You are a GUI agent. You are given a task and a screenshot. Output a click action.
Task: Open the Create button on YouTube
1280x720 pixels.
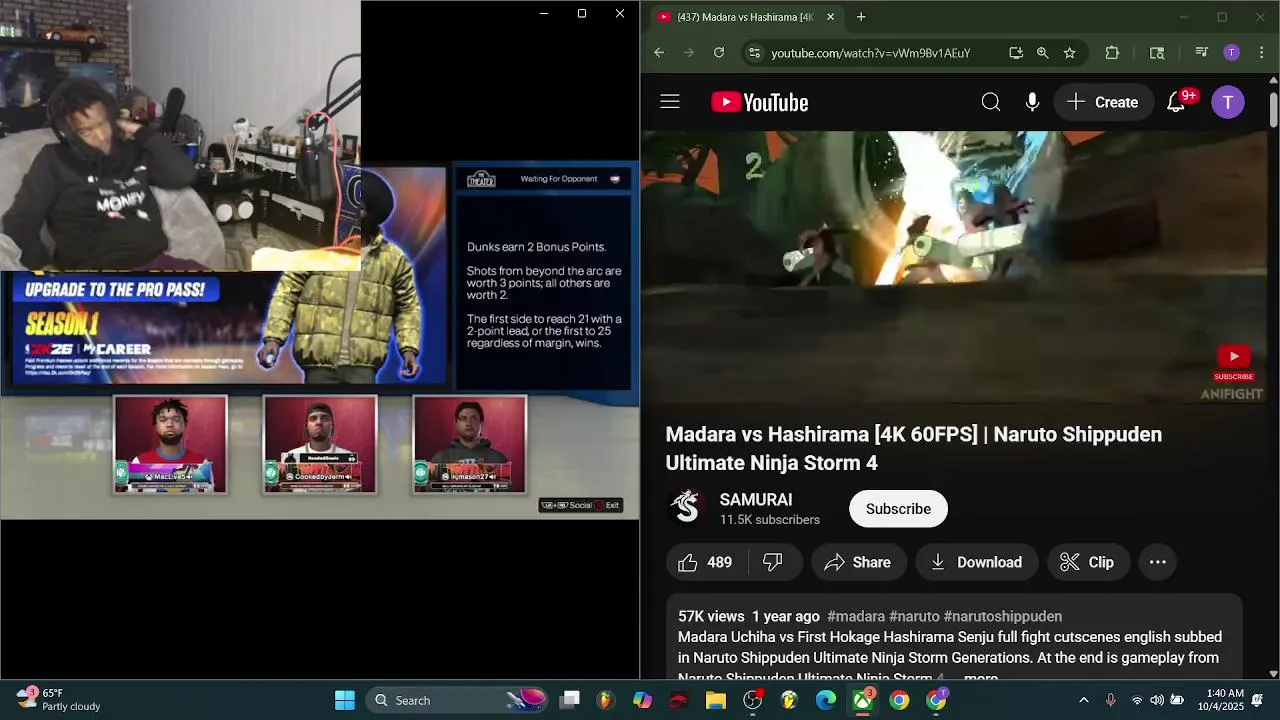pyautogui.click(x=1103, y=102)
